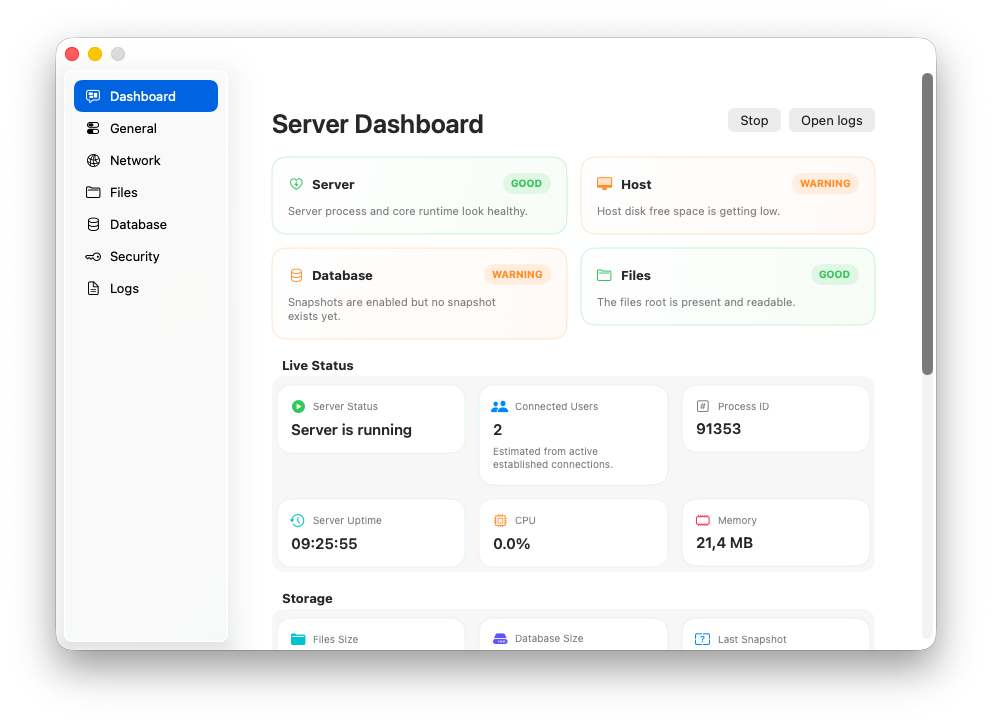Click the folder icon on the Files card
The height and width of the screenshot is (724, 992).
[x=604, y=275]
